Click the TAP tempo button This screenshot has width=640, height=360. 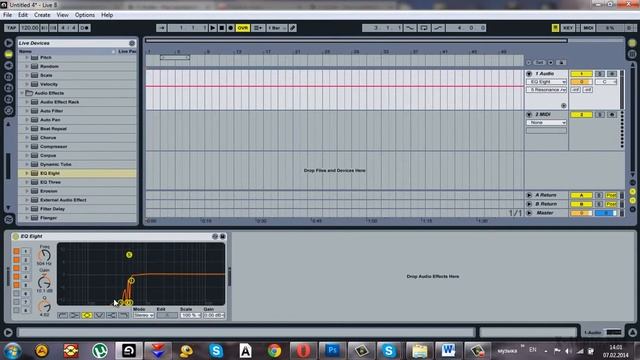click(11, 28)
